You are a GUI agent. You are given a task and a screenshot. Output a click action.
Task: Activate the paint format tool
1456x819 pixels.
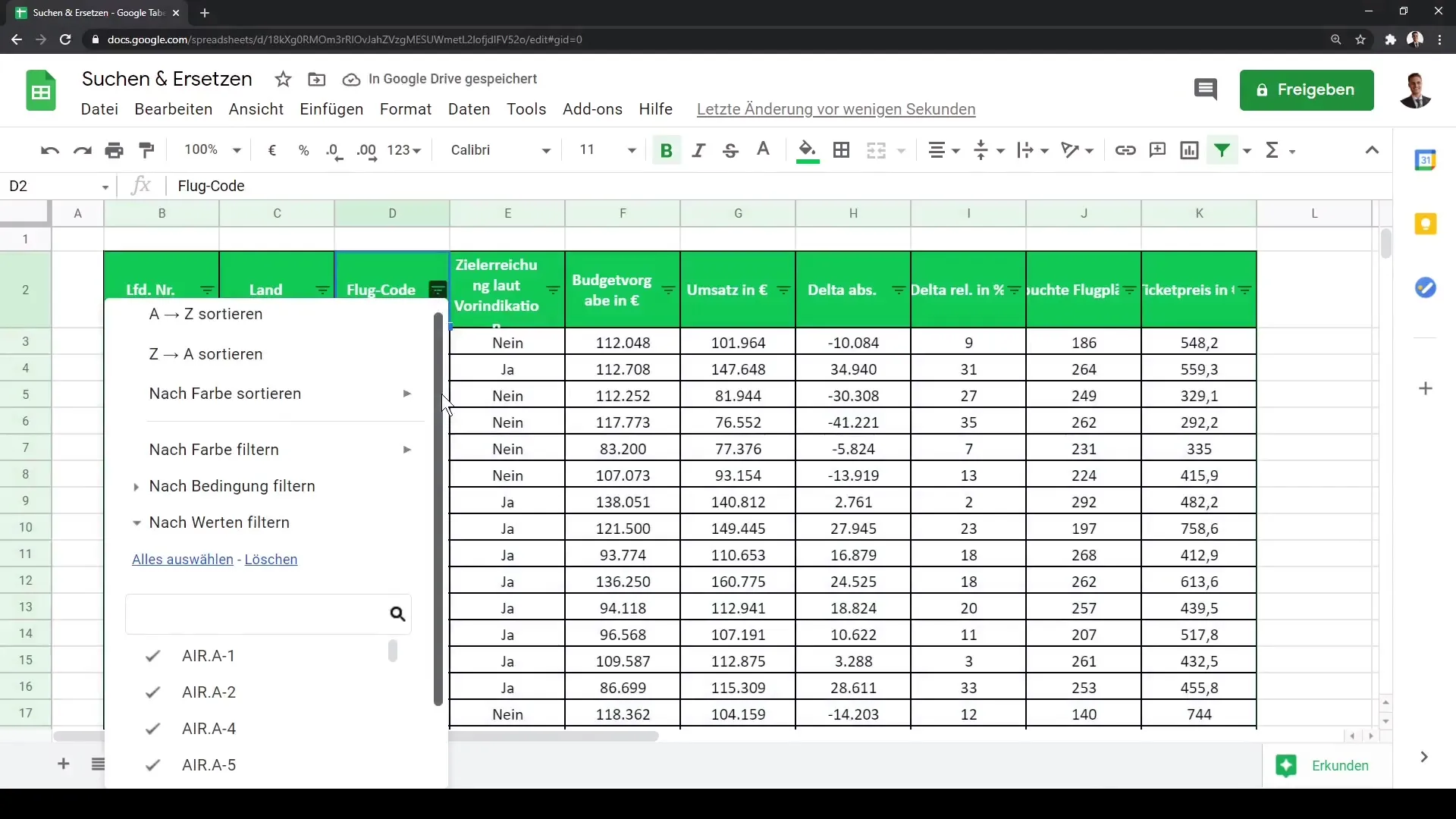(147, 150)
